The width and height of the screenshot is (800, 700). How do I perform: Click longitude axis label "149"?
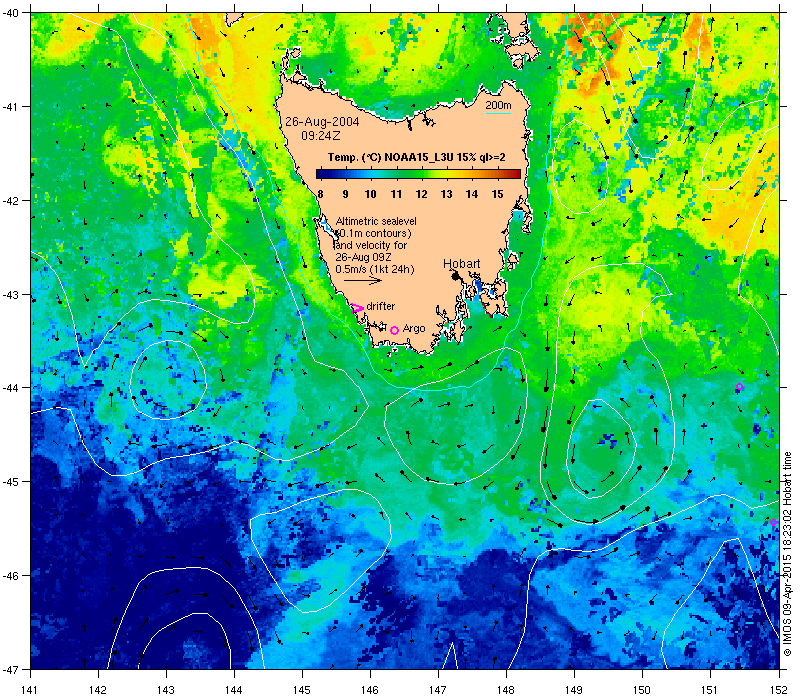point(574,690)
